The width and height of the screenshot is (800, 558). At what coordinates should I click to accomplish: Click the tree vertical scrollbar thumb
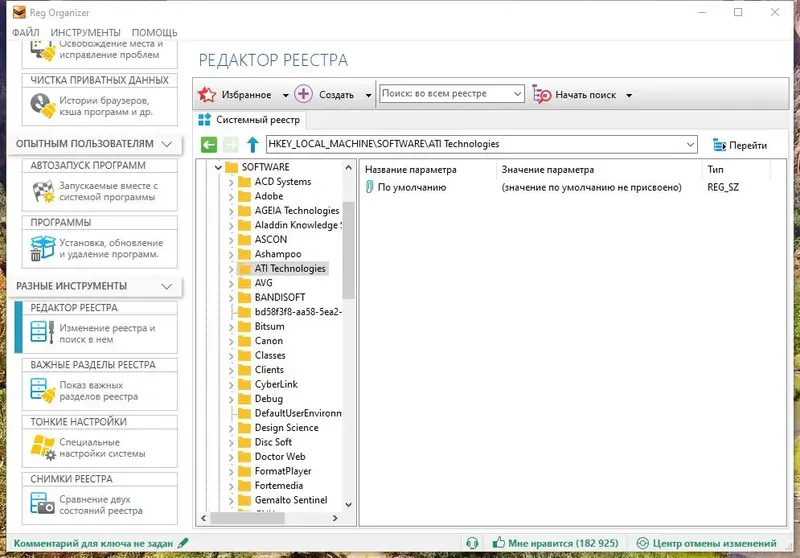pos(348,250)
